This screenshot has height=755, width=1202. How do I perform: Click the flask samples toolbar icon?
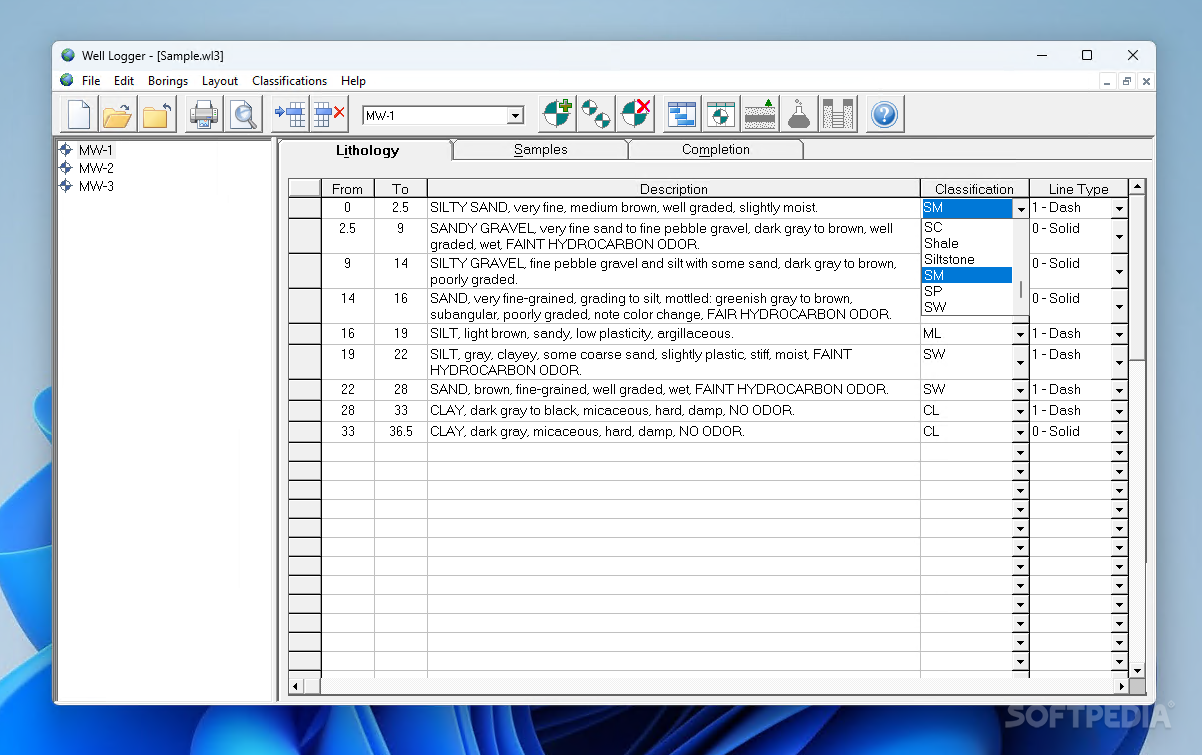point(798,114)
